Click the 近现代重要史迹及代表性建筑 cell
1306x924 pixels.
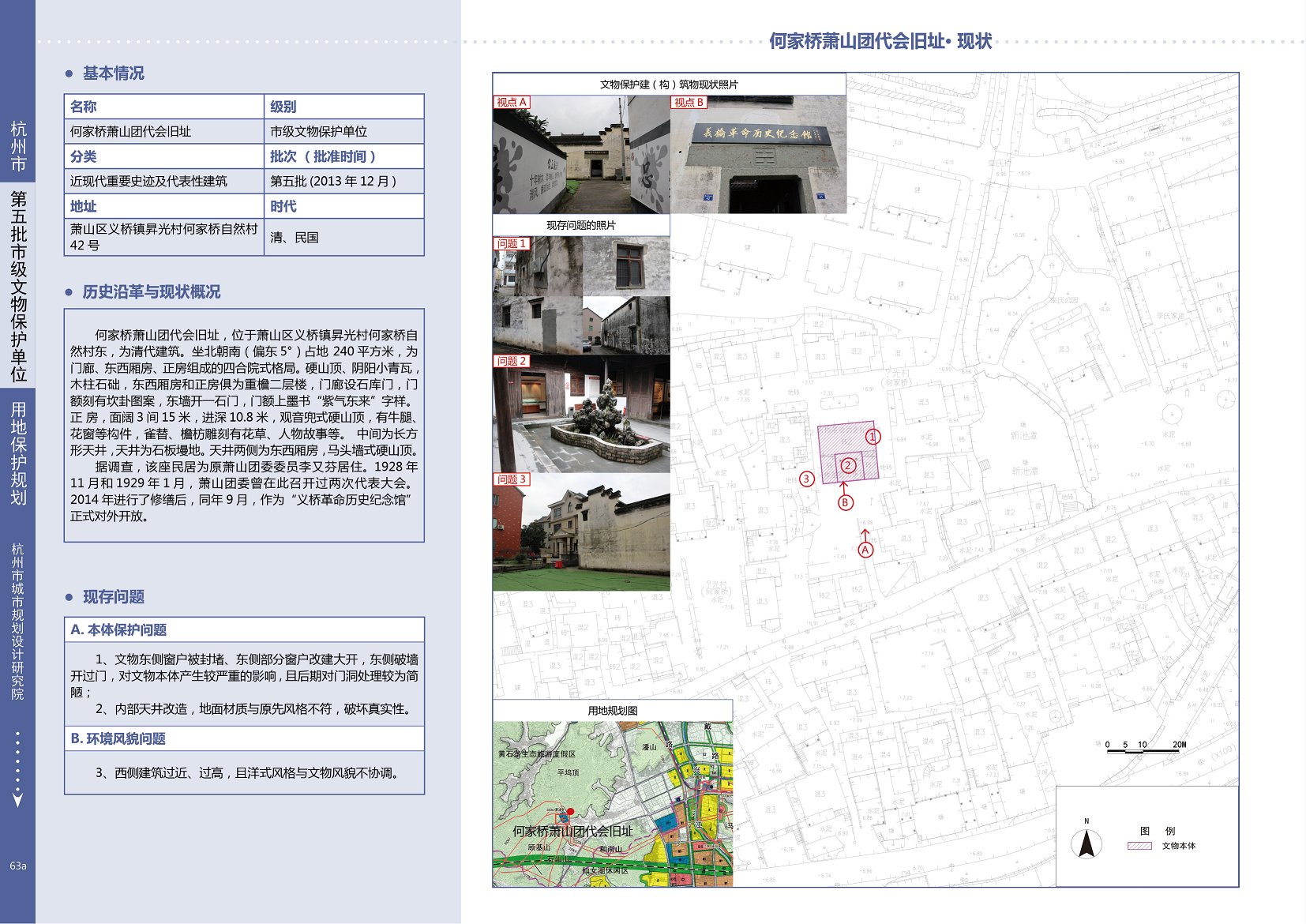coord(164,182)
